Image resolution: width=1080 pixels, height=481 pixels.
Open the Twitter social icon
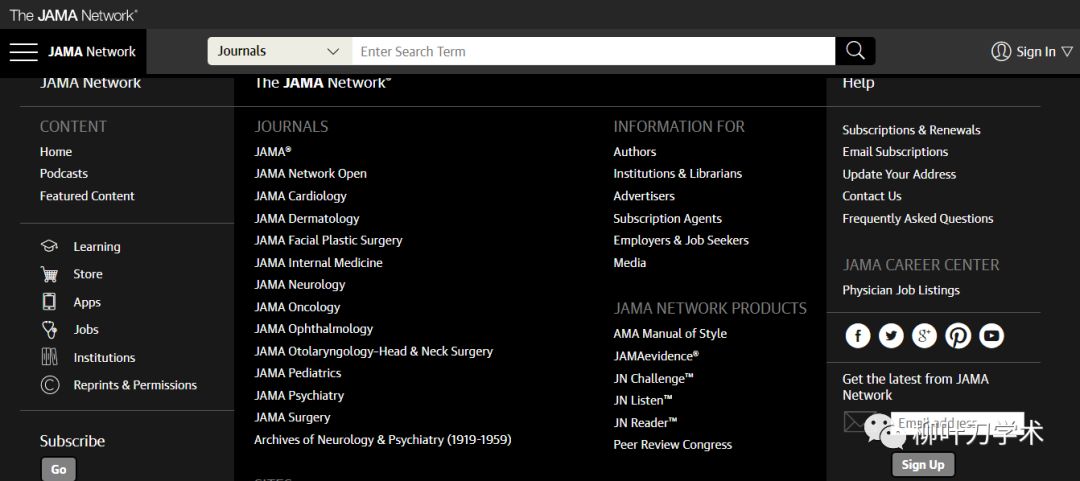[x=891, y=336]
